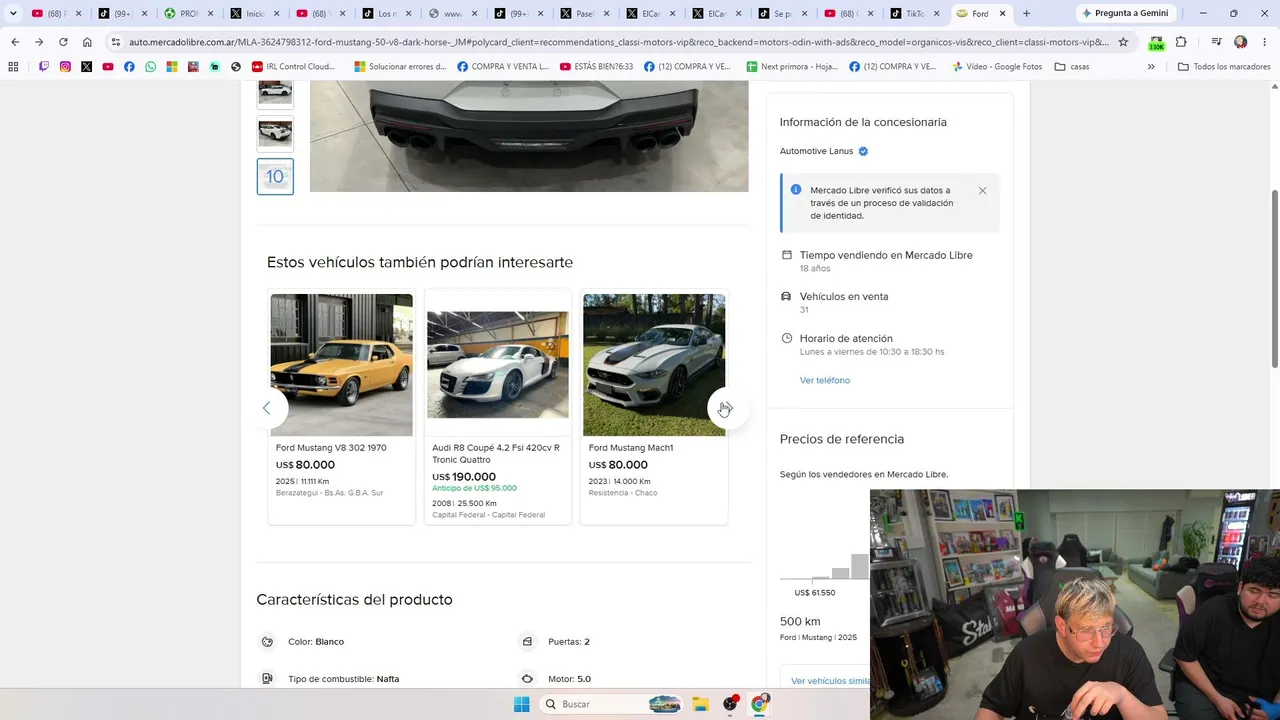Open the Solucionar errores bookmark

[x=400, y=66]
